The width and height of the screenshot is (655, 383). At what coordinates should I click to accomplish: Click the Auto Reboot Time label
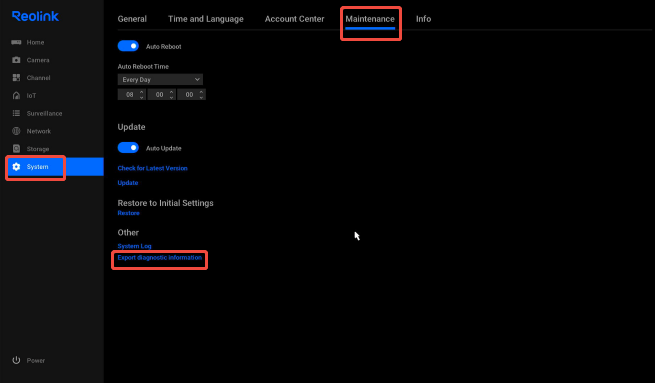143,66
